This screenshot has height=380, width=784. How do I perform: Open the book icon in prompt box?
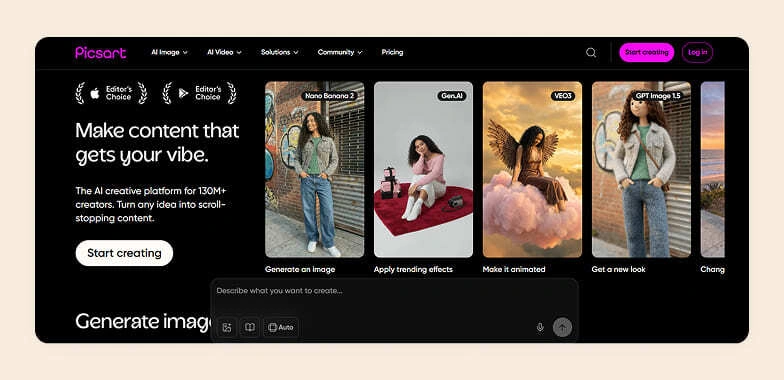(250, 328)
